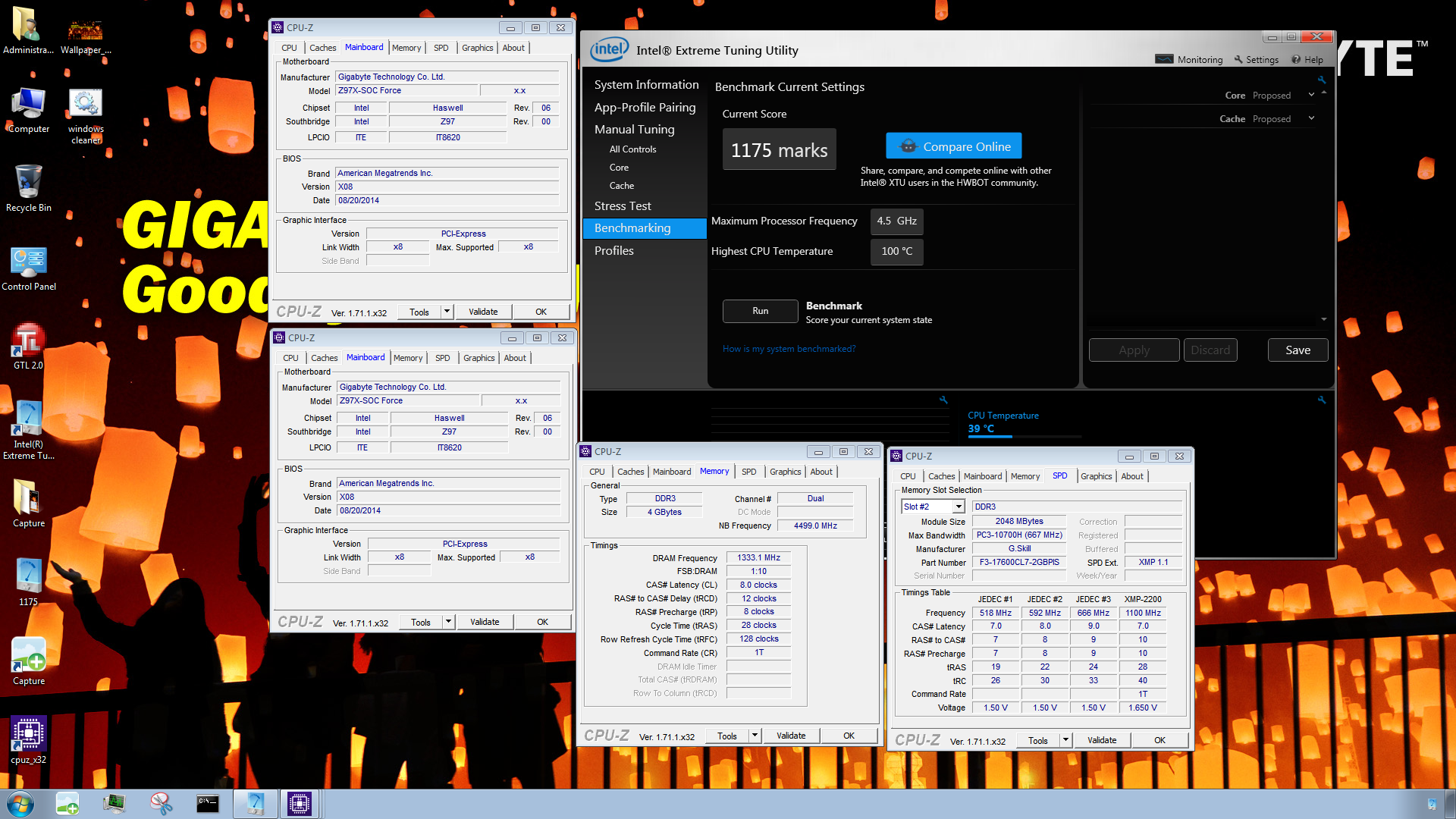
Task: Open the Capture folder desktop icon
Action: [28, 503]
